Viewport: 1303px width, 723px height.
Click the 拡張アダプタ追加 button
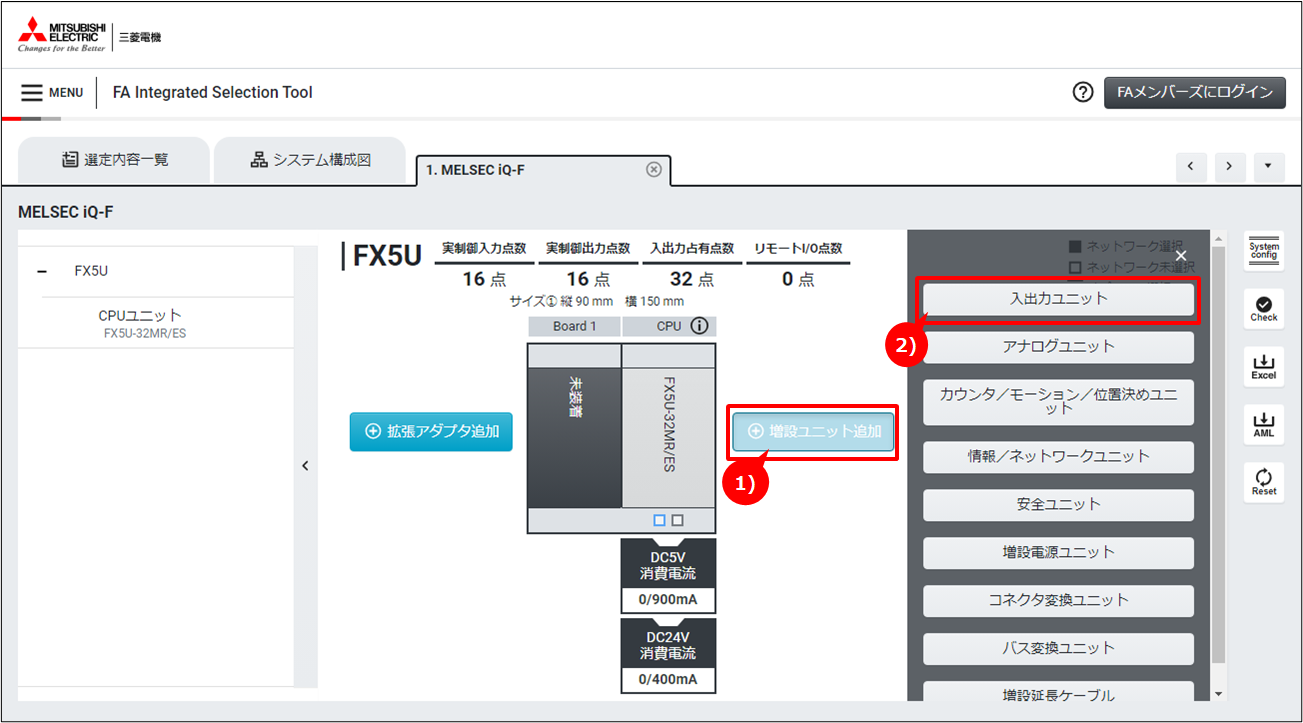point(431,432)
